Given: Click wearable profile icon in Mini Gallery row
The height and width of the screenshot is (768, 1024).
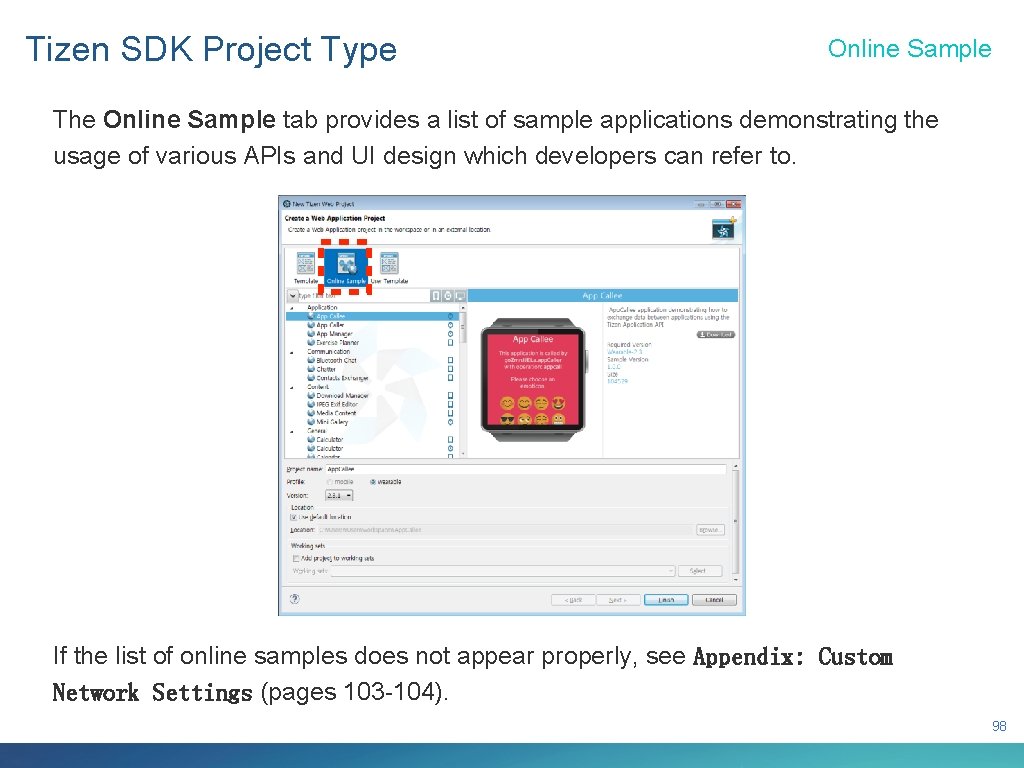Looking at the screenshot, I should click(x=451, y=422).
